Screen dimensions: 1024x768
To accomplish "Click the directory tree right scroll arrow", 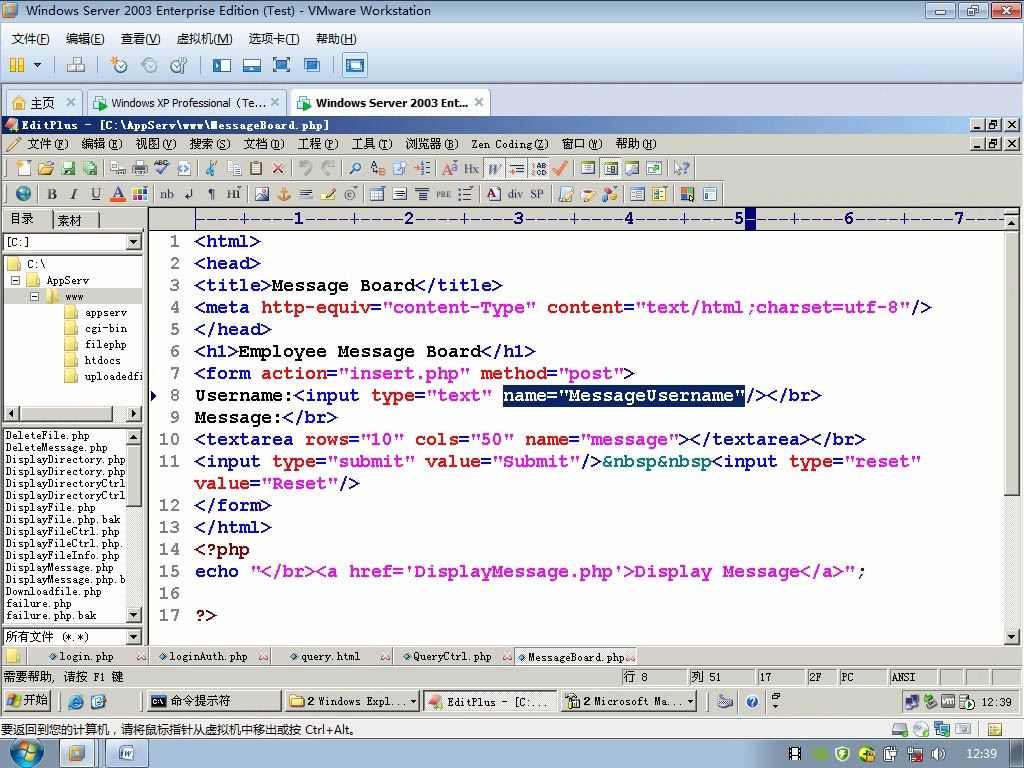I will click(133, 413).
